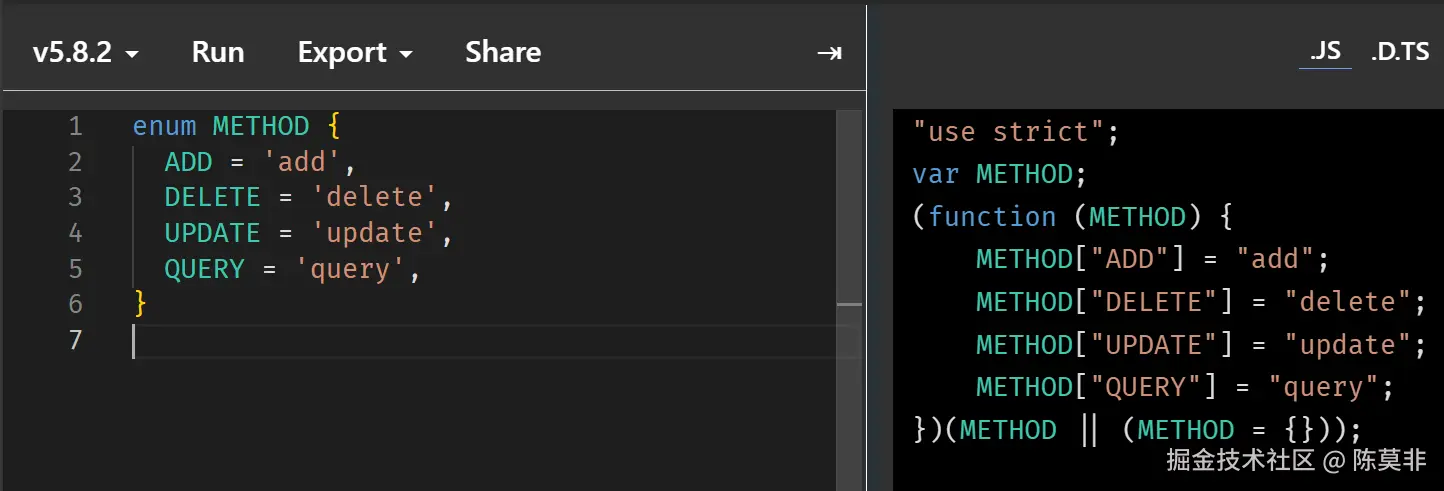Image resolution: width=1444 pixels, height=491 pixels.
Task: Switch to the .JS output tab
Action: click(x=1325, y=52)
